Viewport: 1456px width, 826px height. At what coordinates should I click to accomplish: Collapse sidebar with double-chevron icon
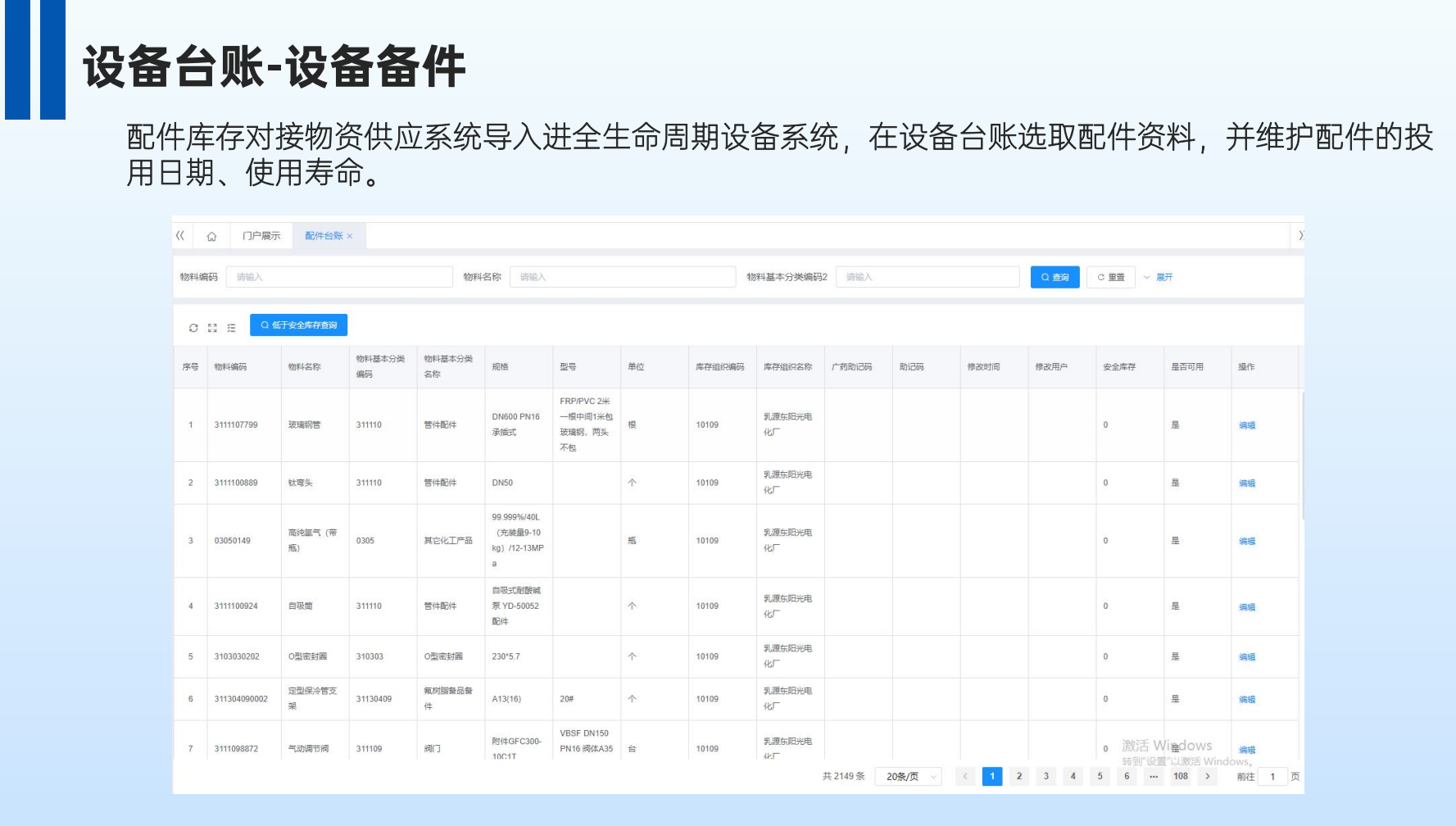(x=180, y=235)
